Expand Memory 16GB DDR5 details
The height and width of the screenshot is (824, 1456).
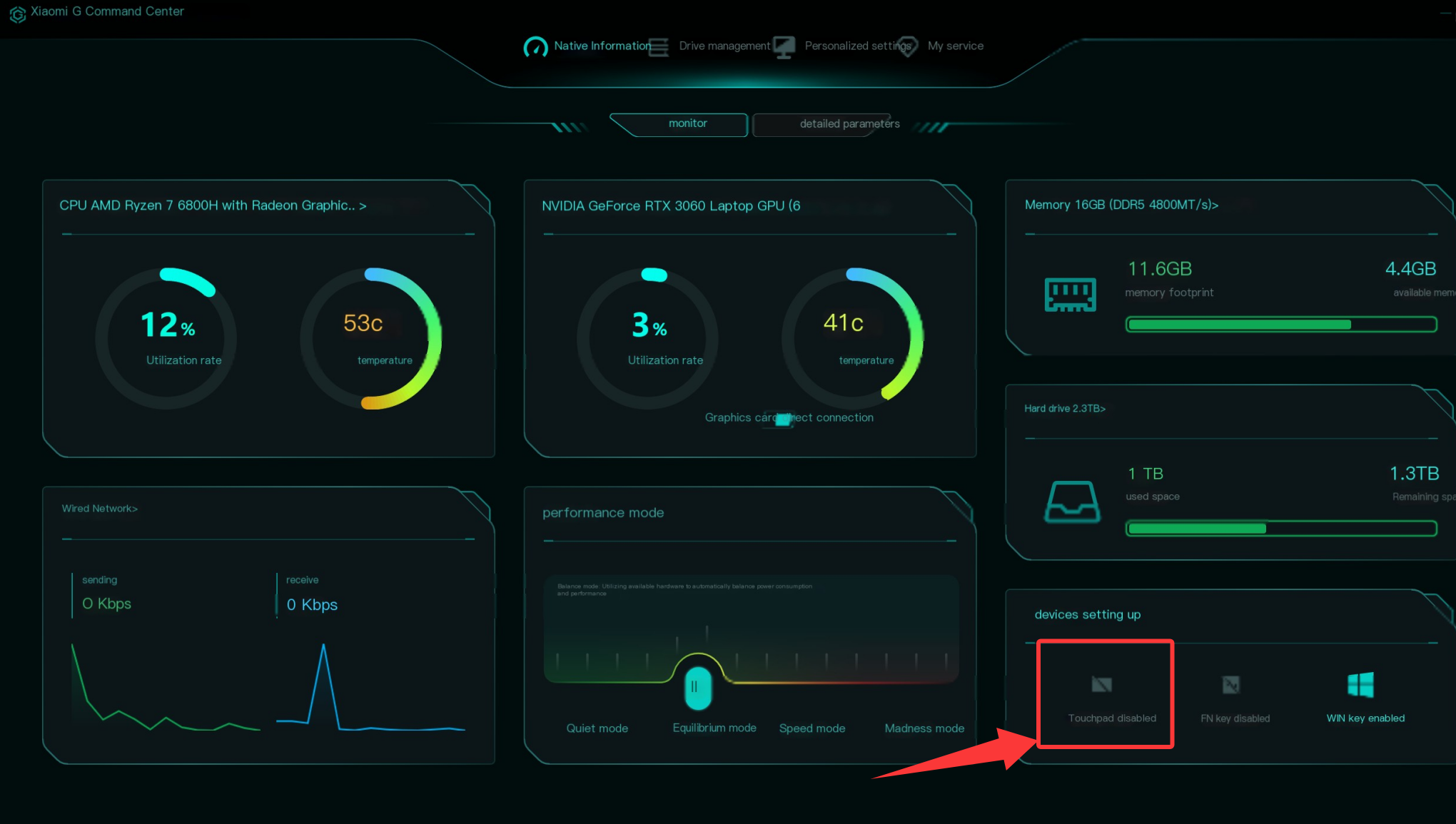click(1121, 205)
